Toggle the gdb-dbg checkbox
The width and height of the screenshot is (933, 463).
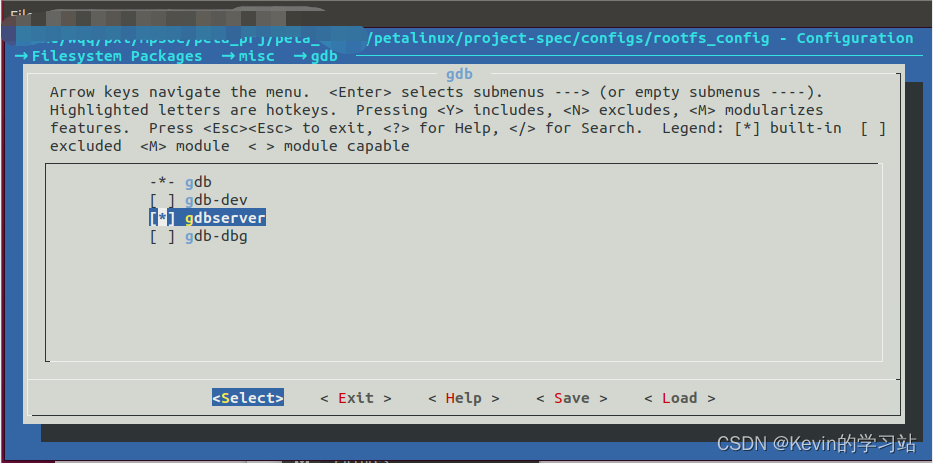162,236
